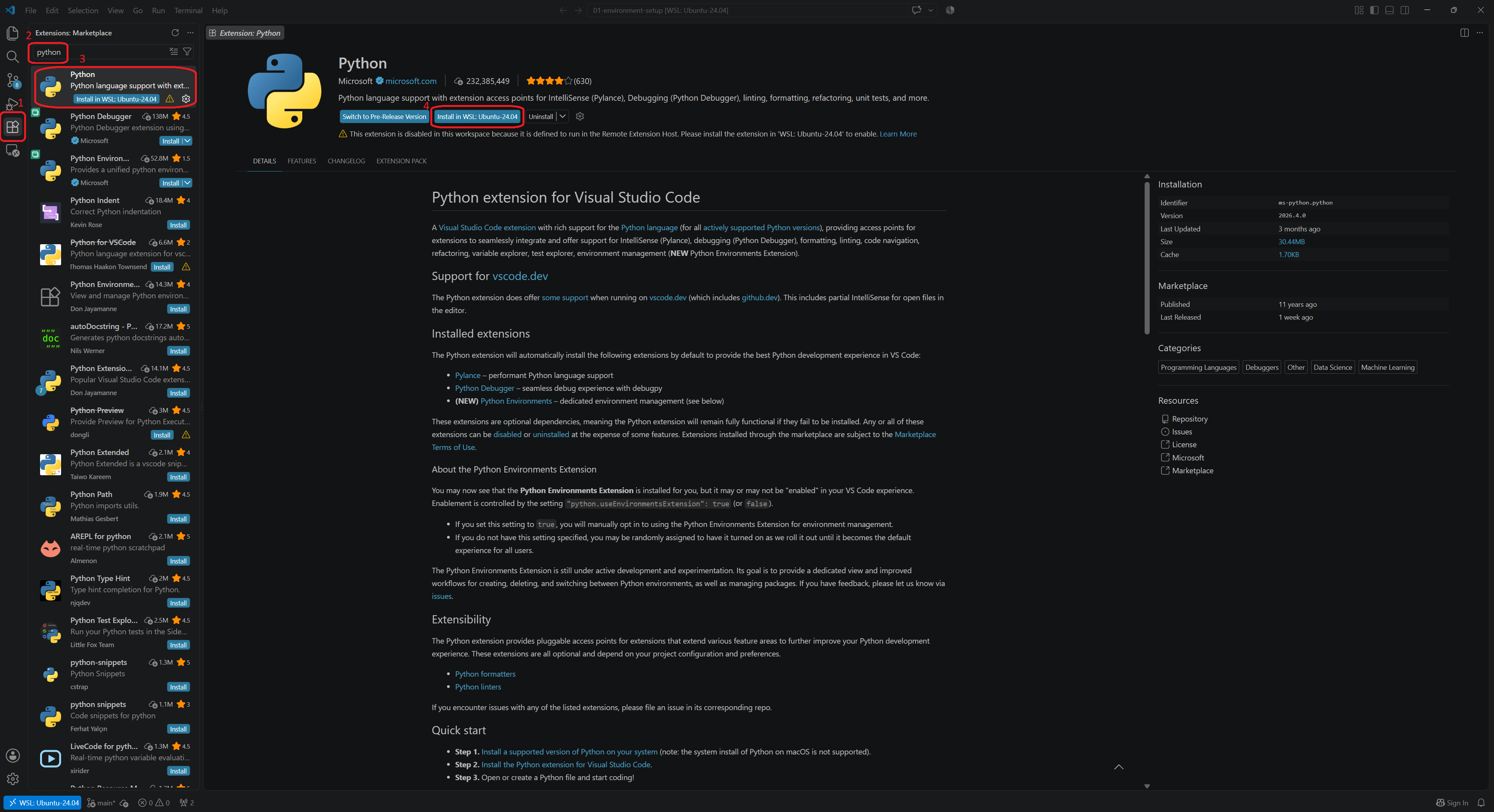The width and height of the screenshot is (1494, 812).
Task: Click main* branch in status bar
Action: click(101, 803)
